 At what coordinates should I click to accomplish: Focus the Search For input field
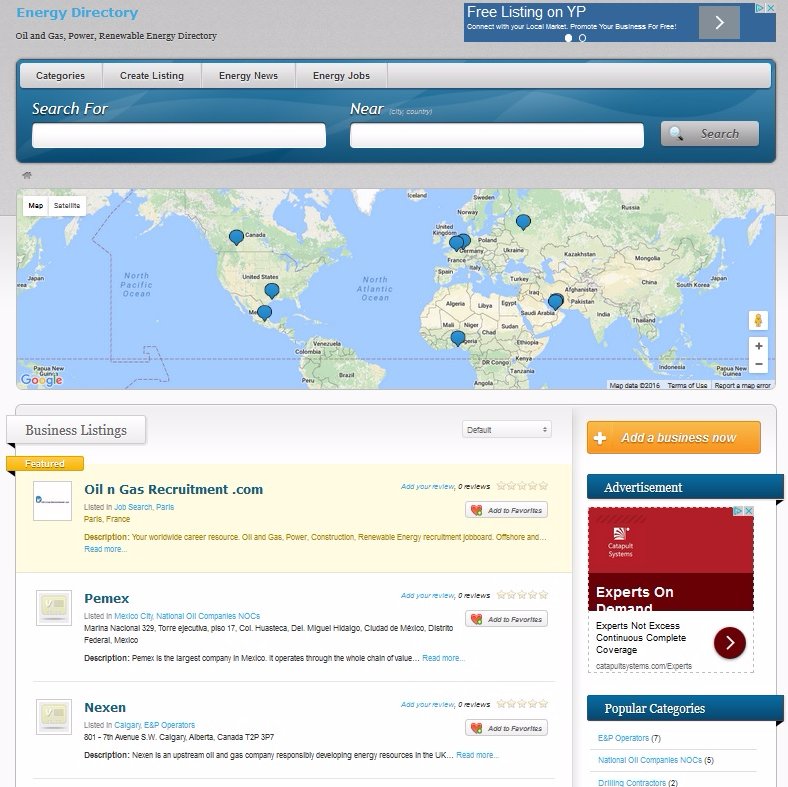coord(179,136)
